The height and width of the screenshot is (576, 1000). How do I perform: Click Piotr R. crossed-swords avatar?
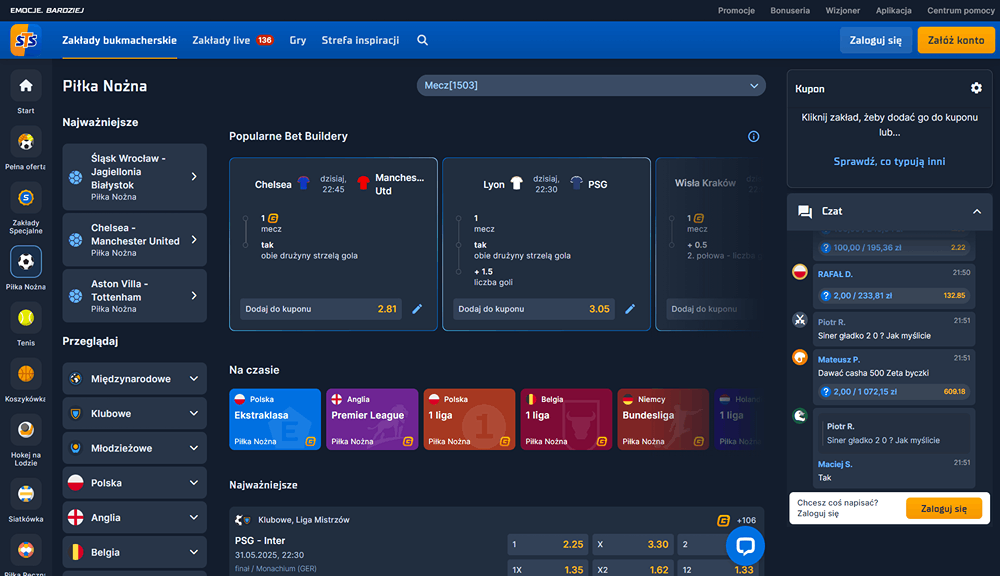(800, 320)
